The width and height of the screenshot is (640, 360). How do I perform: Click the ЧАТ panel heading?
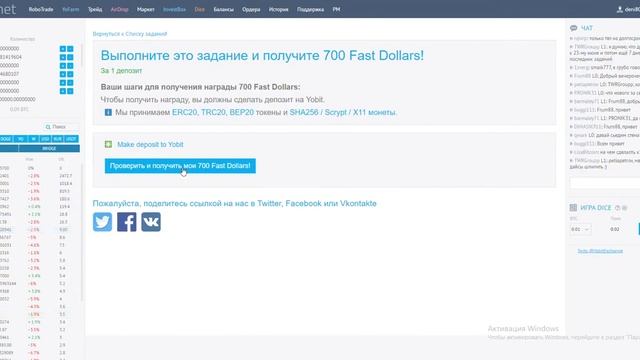click(x=587, y=28)
